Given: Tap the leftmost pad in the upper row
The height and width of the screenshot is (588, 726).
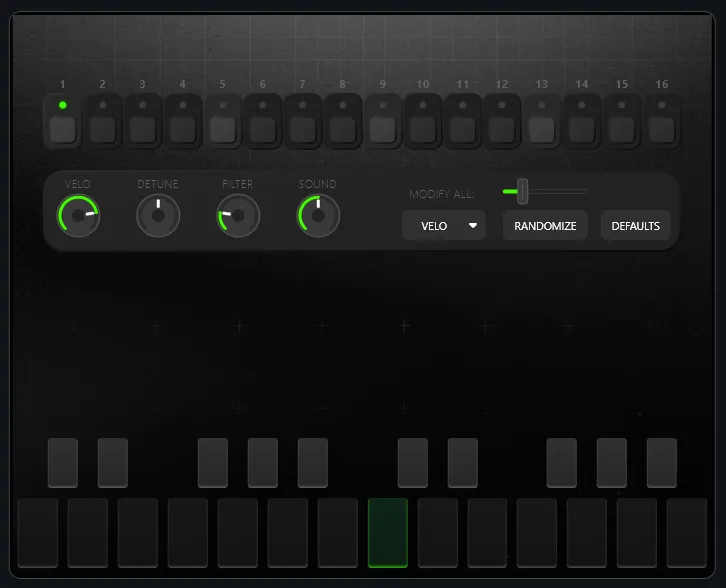Looking at the screenshot, I should [x=63, y=463].
